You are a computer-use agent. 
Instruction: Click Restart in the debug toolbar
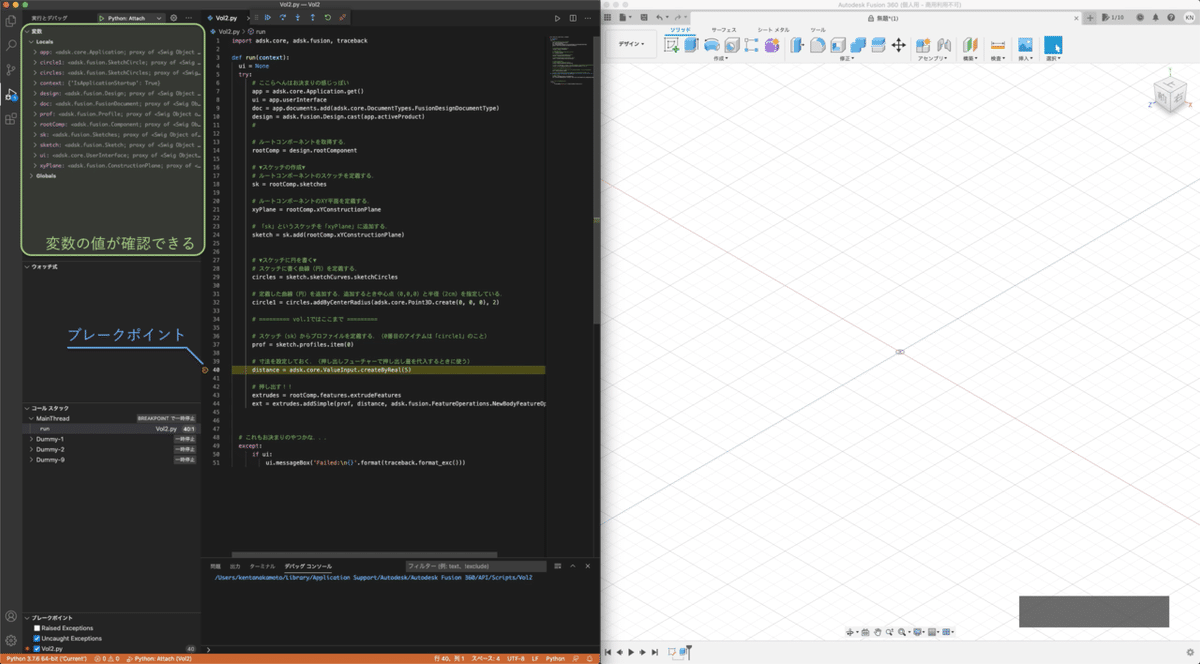(328, 18)
